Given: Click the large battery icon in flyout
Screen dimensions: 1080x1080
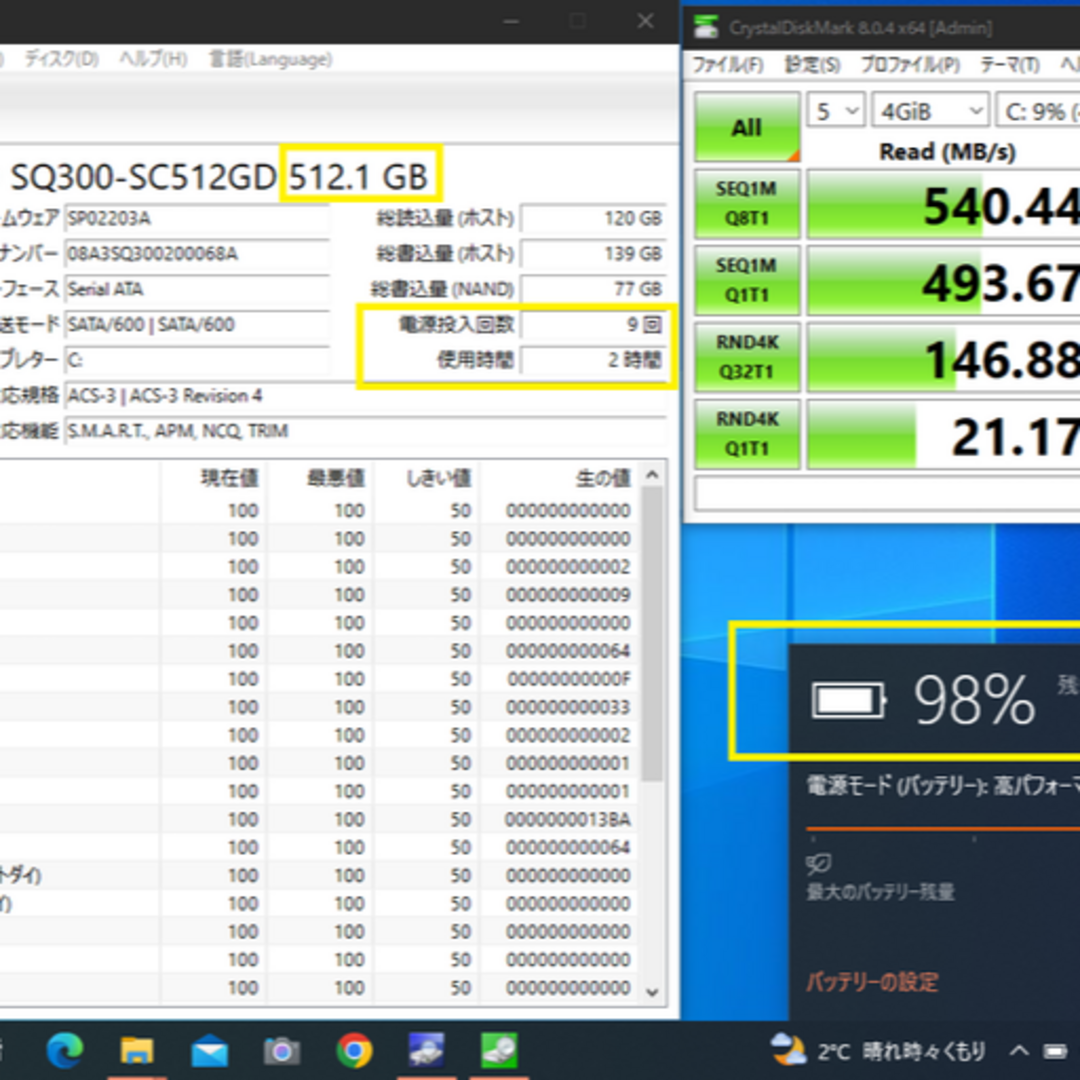Looking at the screenshot, I should click(848, 700).
